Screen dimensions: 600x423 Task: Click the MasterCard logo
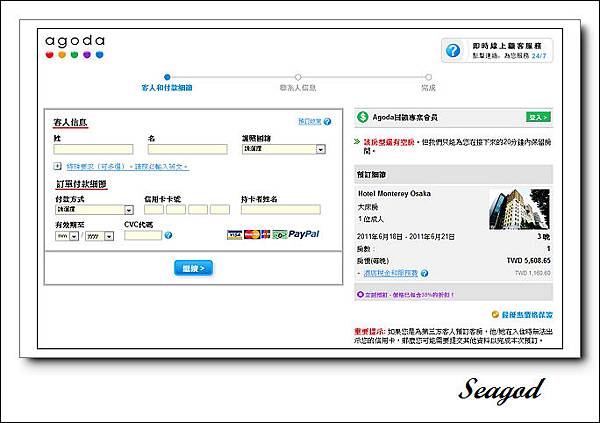coord(252,235)
